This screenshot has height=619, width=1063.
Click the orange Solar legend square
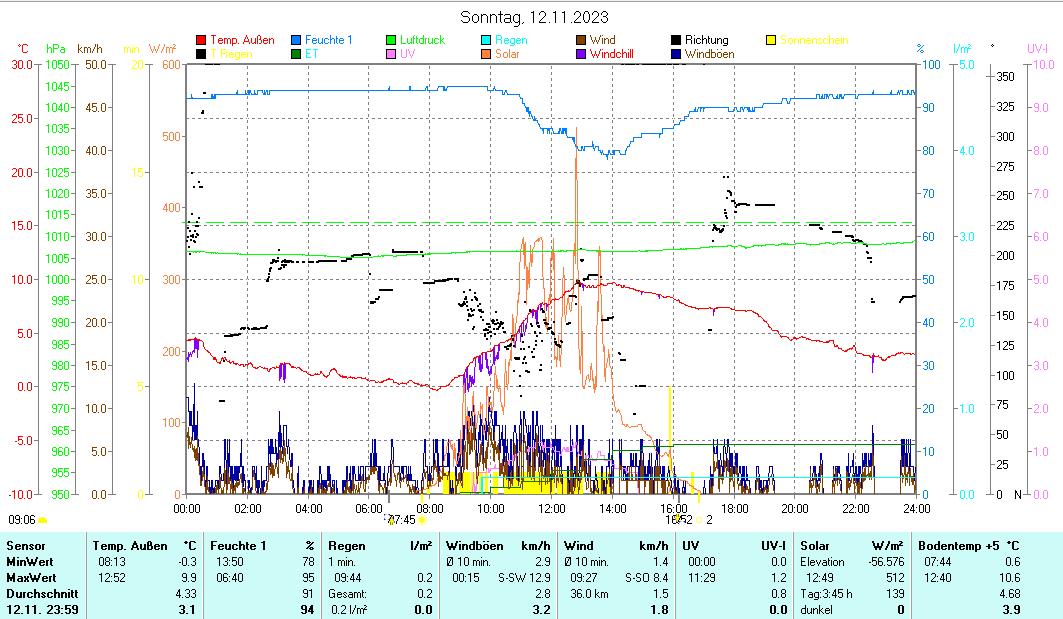coord(487,54)
